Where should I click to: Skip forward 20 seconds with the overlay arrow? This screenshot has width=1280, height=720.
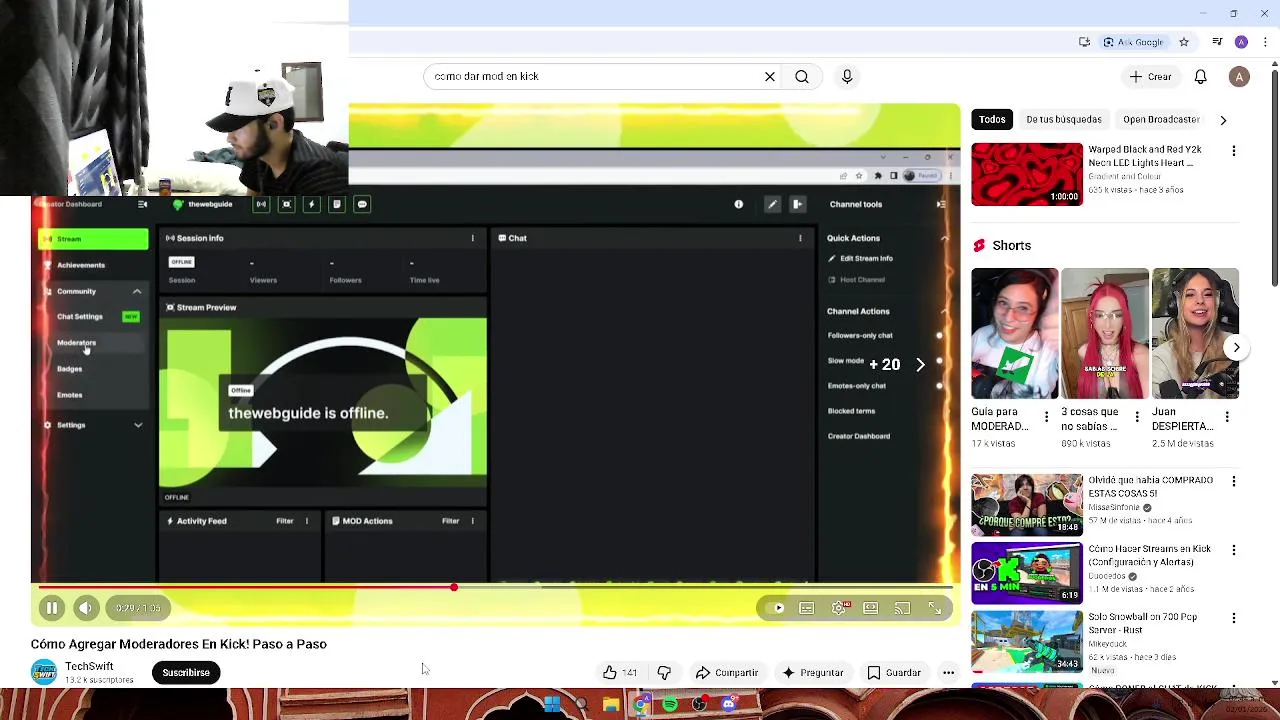pyautogui.click(x=920, y=365)
